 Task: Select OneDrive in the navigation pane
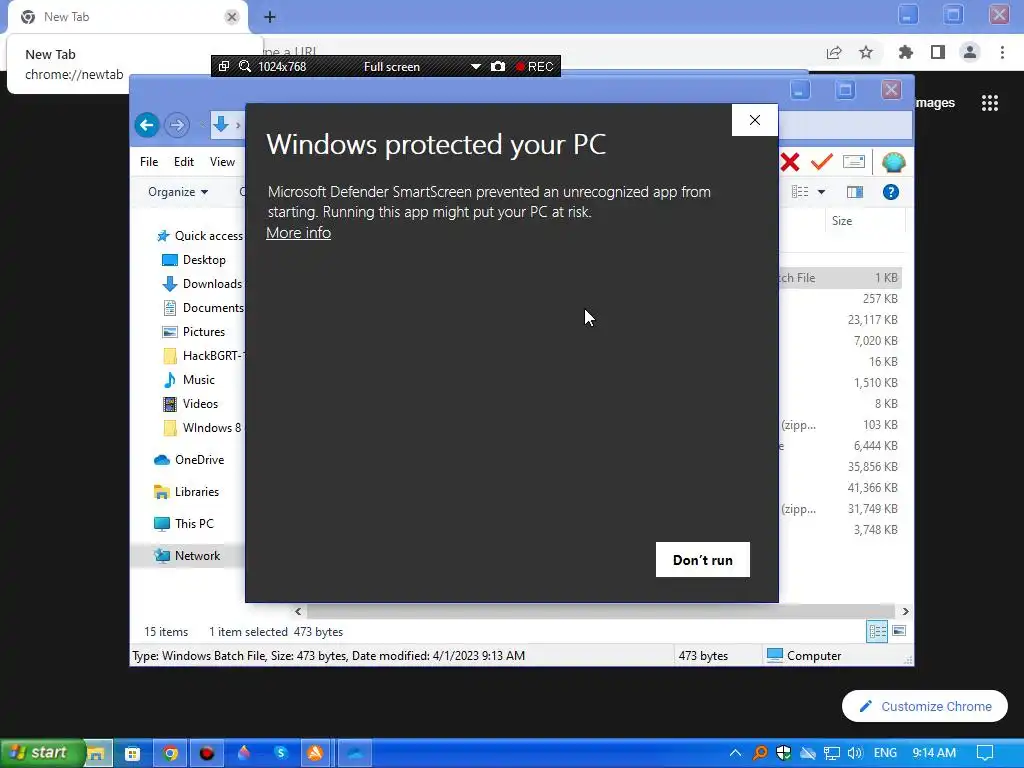[189, 460]
